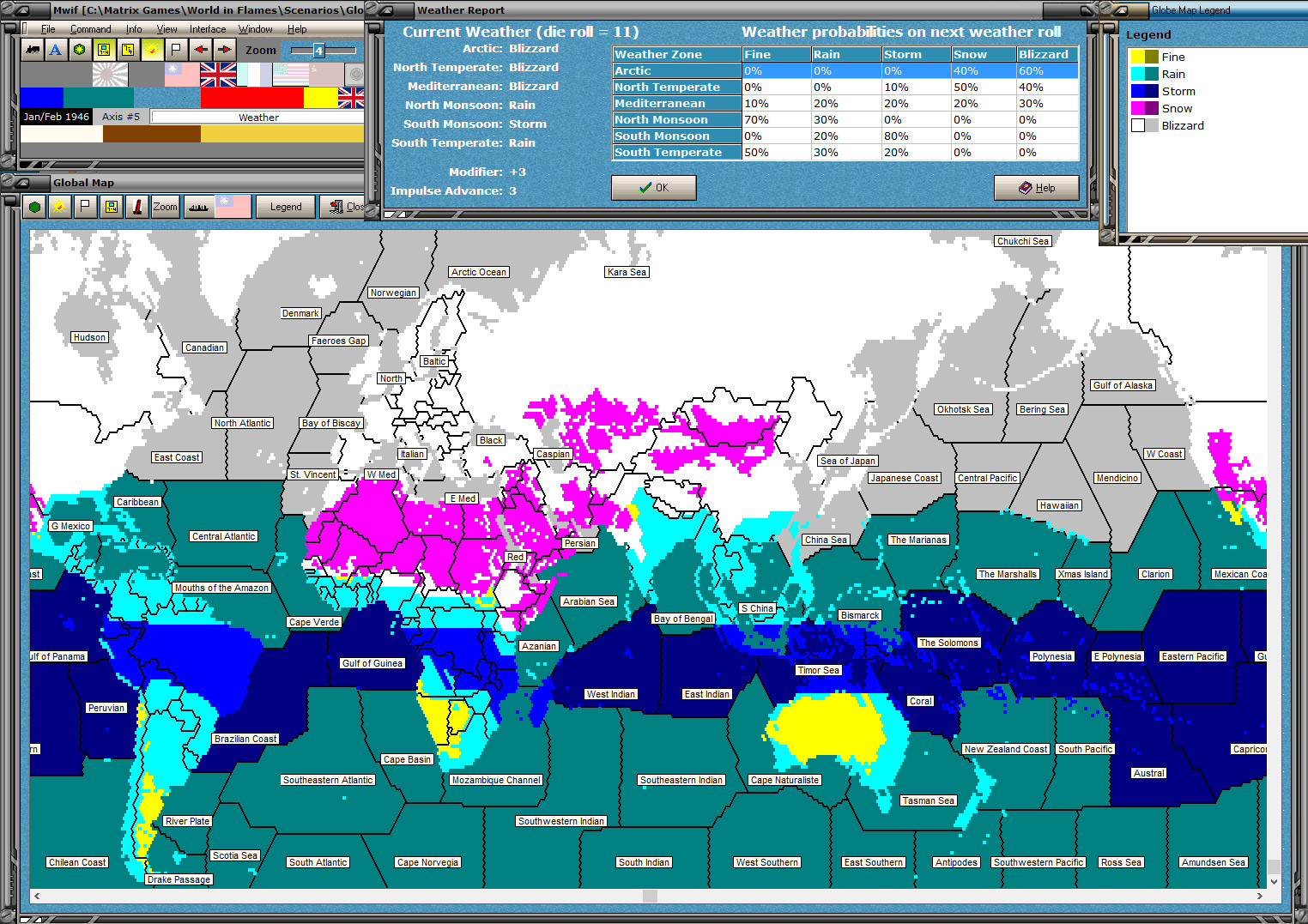Select the South Monsoon weather zone row

(845, 136)
